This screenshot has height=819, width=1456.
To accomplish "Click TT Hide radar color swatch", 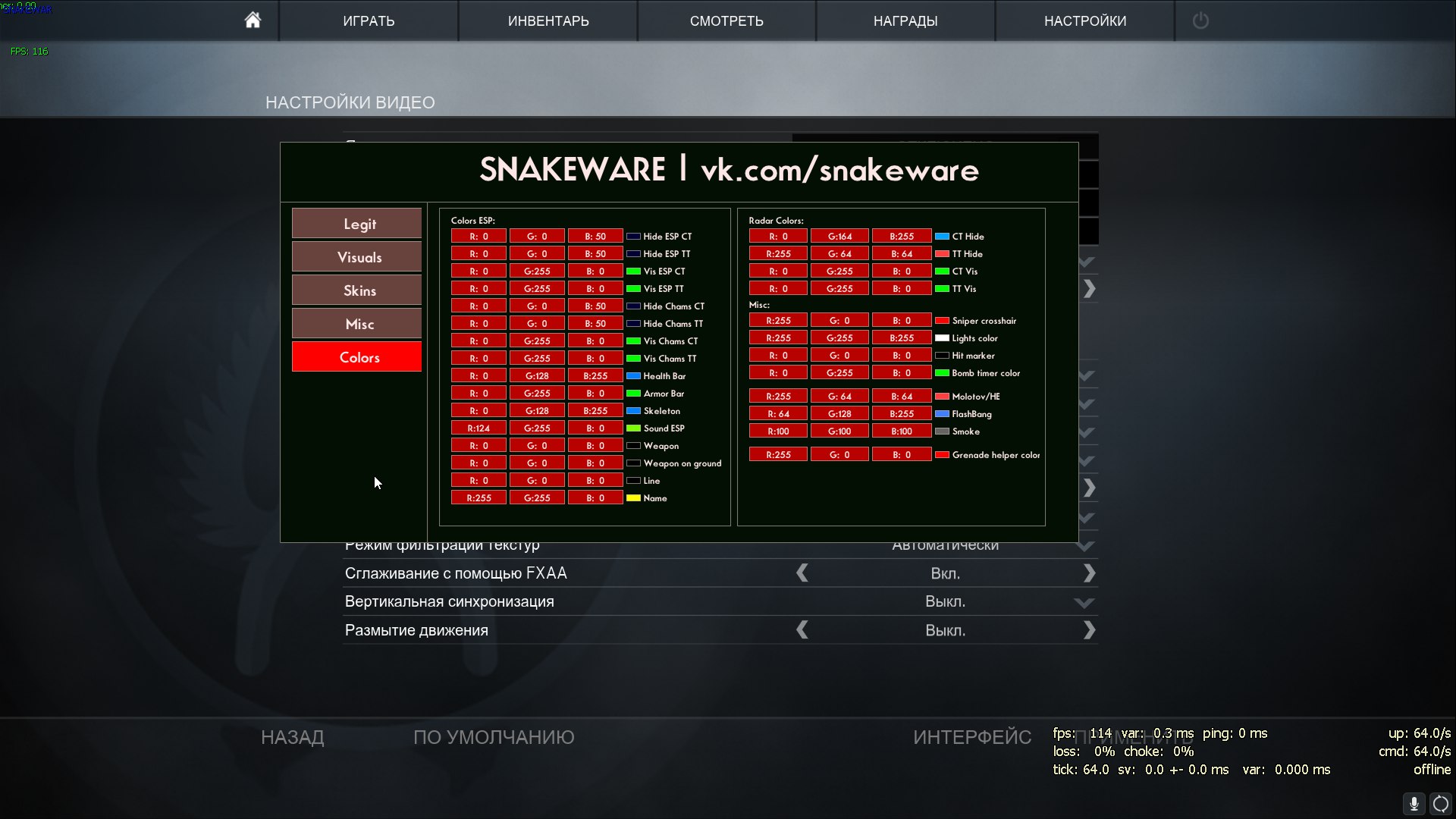I will coord(942,254).
